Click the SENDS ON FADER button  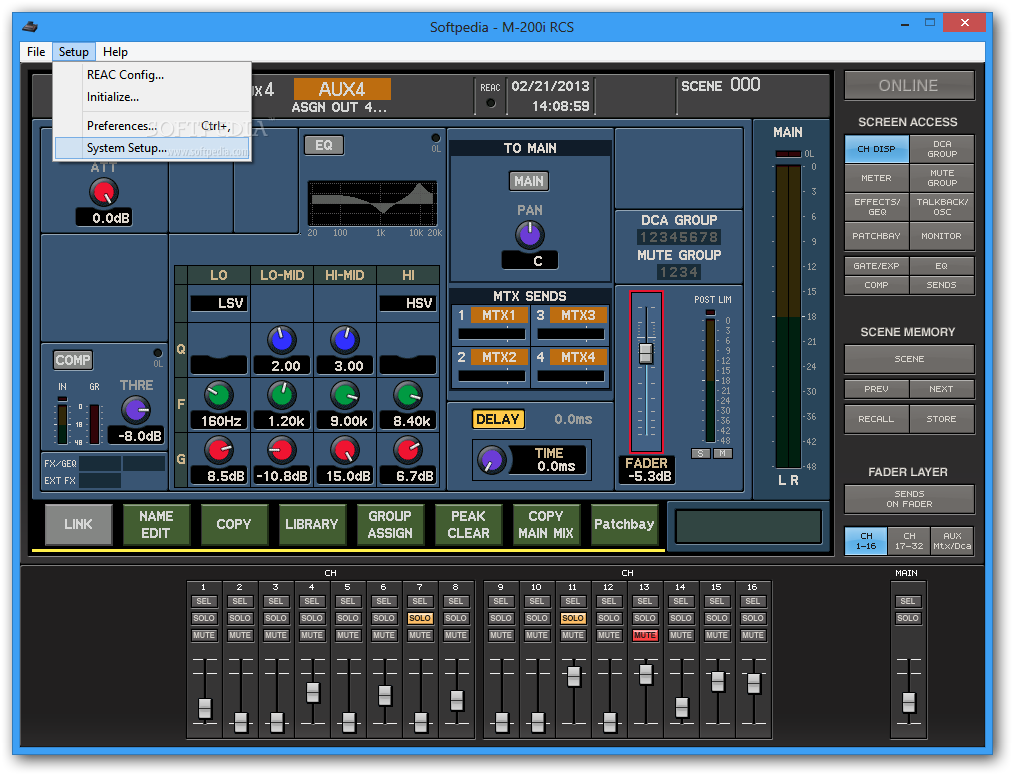tap(909, 499)
